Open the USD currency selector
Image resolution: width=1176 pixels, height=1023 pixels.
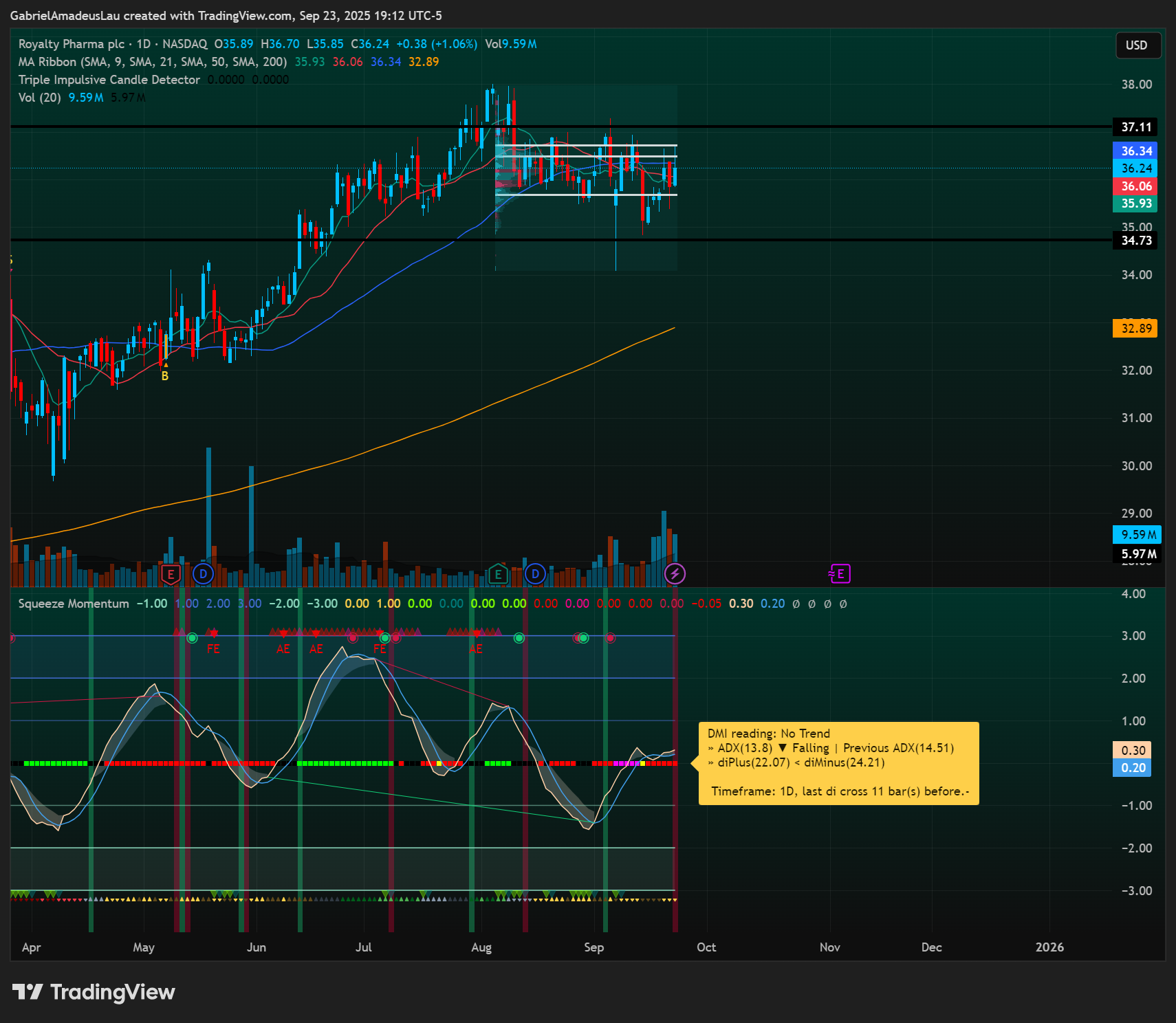[1137, 45]
